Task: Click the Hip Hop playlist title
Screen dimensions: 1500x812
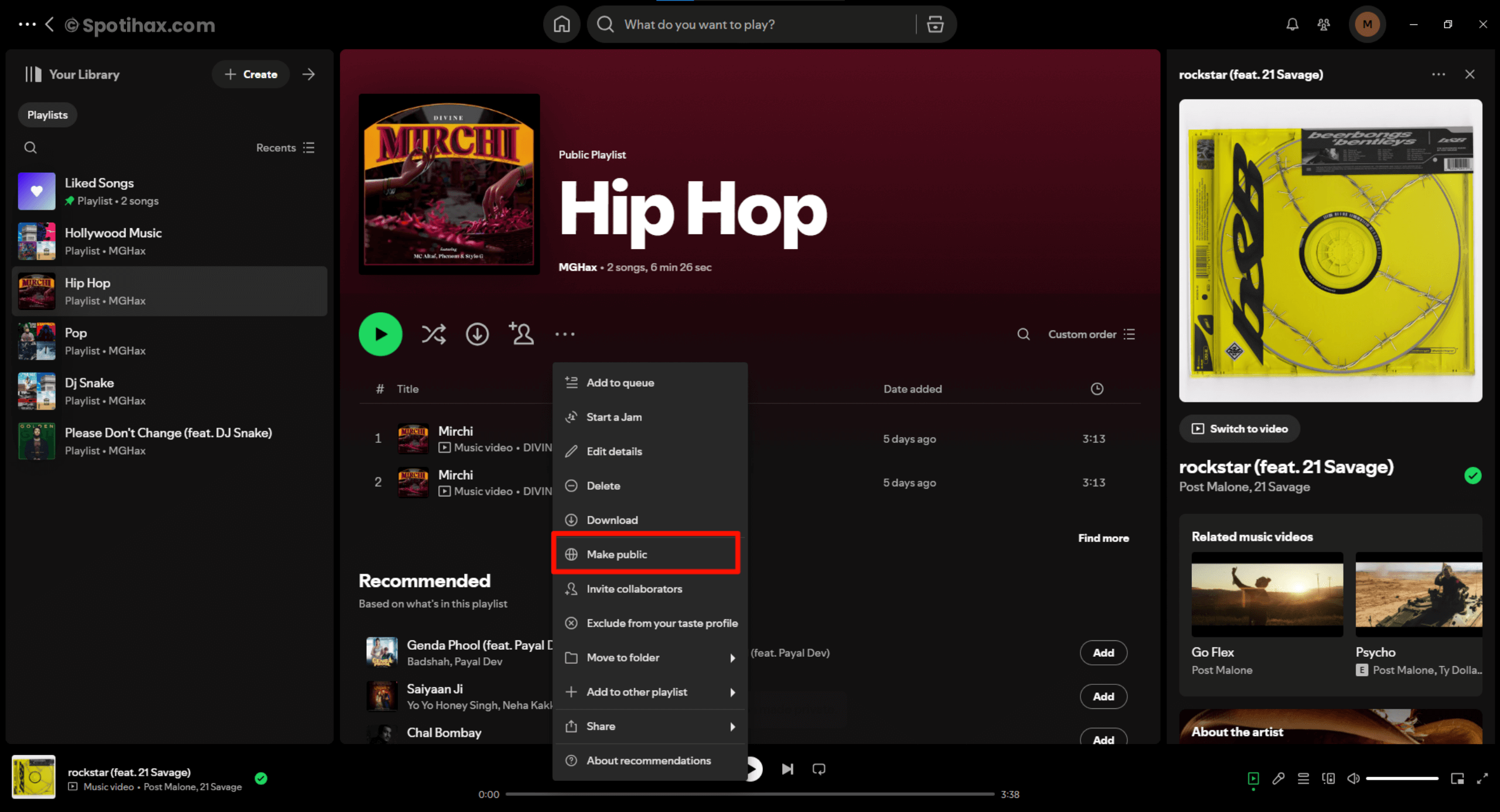Action: (x=693, y=211)
